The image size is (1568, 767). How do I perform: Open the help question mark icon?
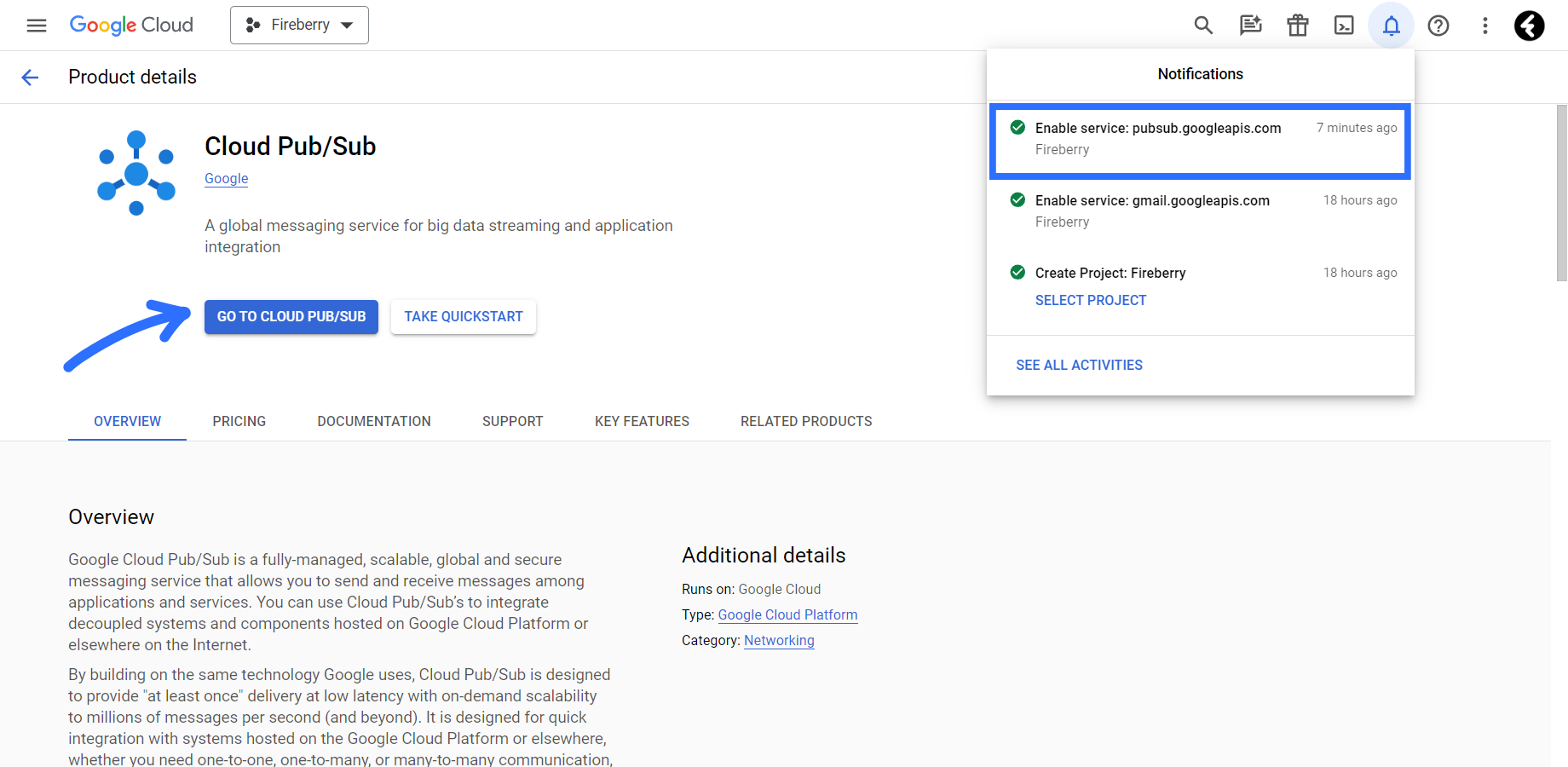(x=1438, y=26)
